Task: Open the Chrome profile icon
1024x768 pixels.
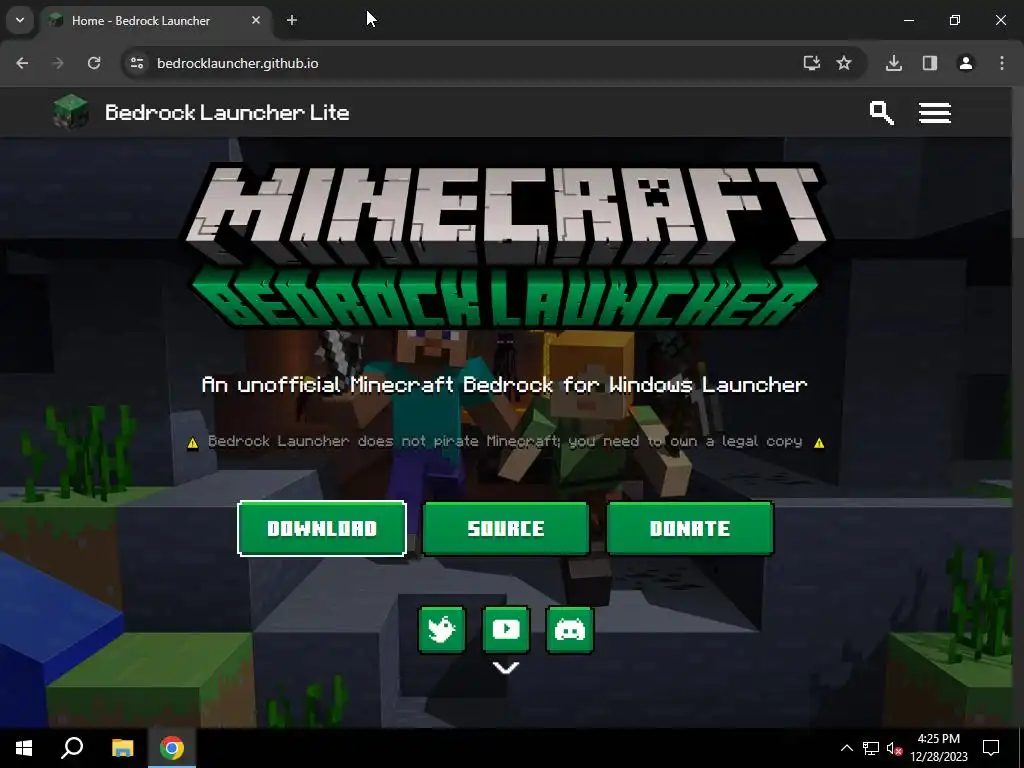Action: pos(966,63)
